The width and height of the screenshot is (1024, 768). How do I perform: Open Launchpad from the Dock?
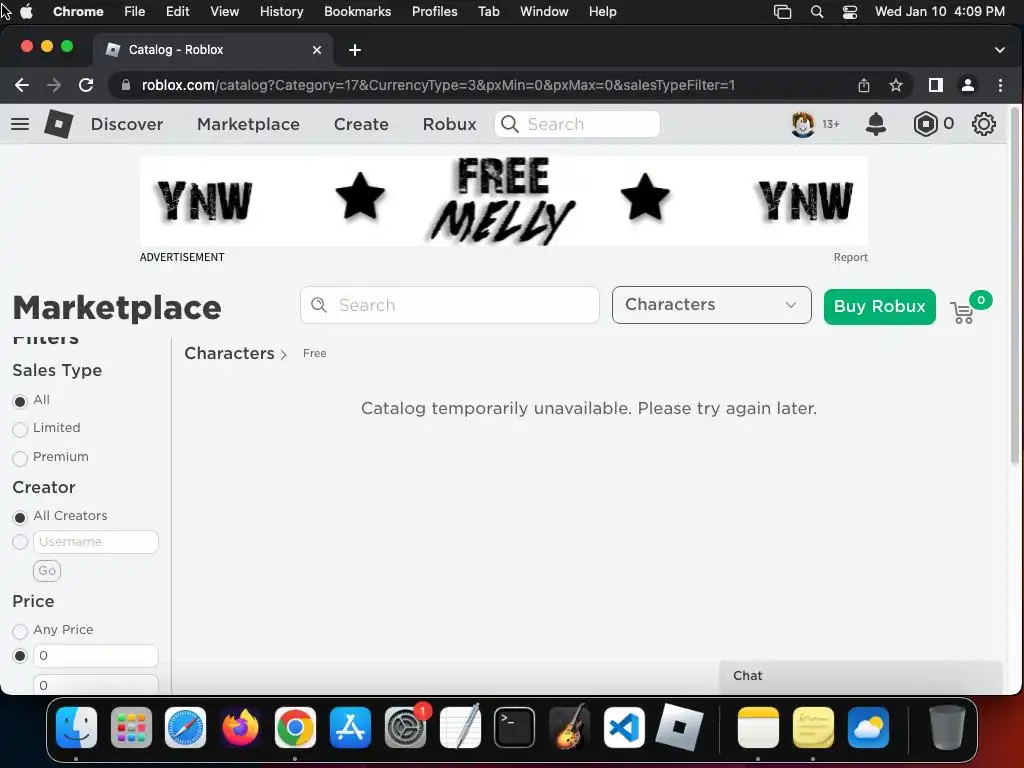click(x=131, y=728)
